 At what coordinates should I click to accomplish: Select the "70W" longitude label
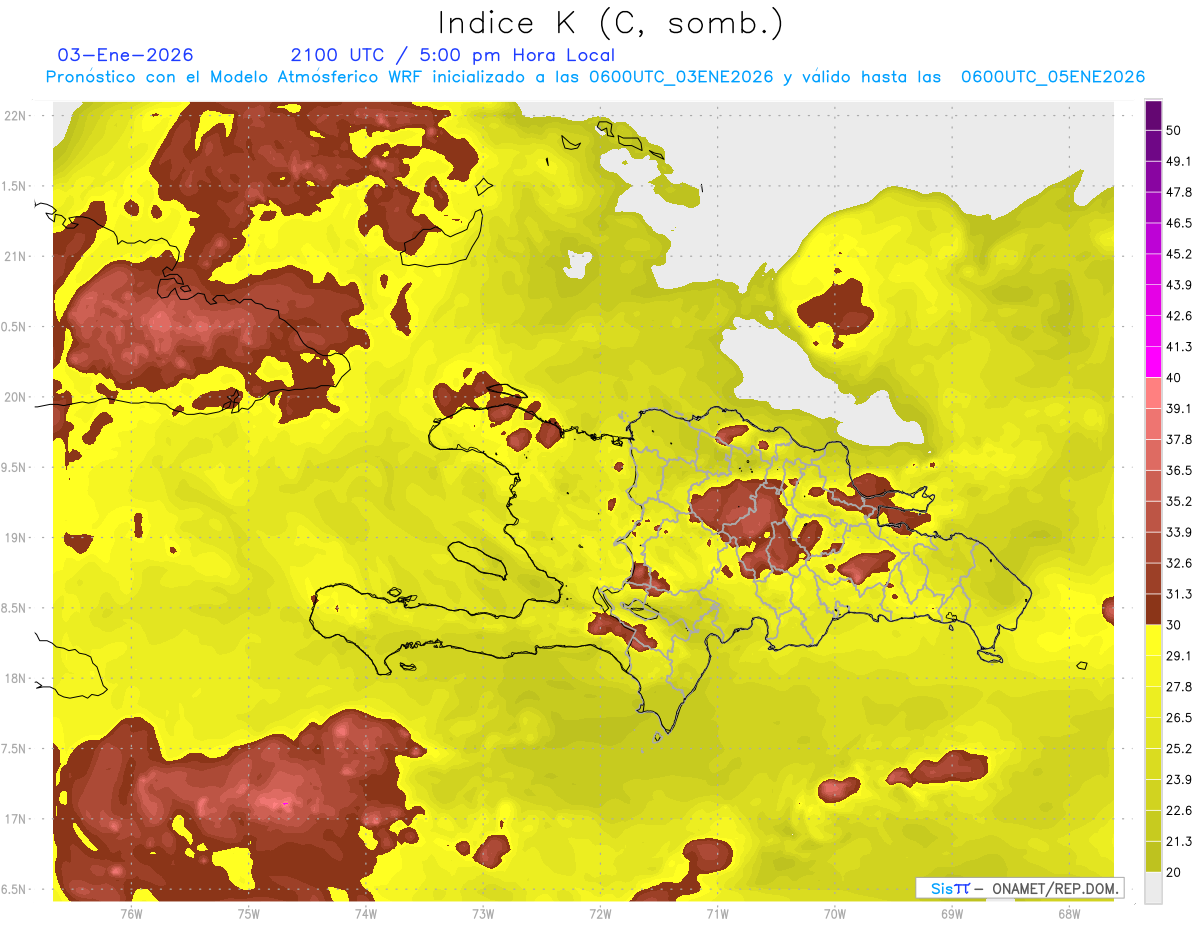coord(835,913)
